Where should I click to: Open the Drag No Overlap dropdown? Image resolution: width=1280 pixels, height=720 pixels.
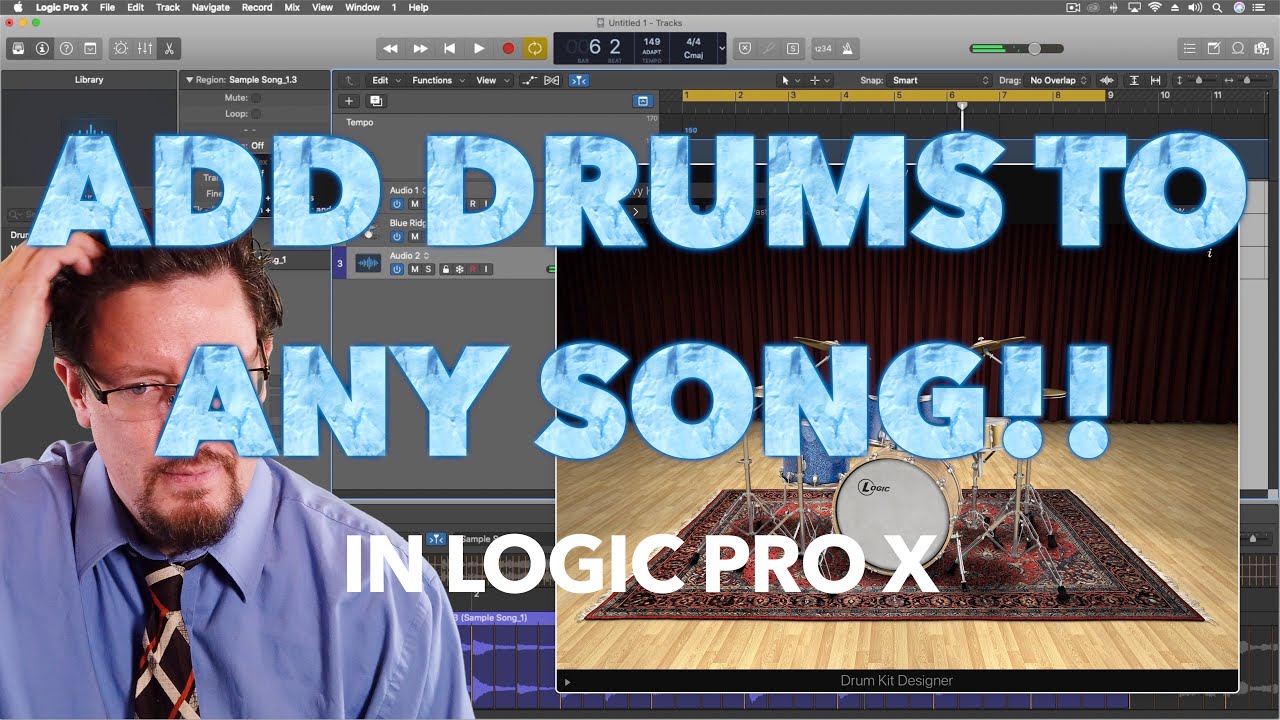(x=1058, y=80)
